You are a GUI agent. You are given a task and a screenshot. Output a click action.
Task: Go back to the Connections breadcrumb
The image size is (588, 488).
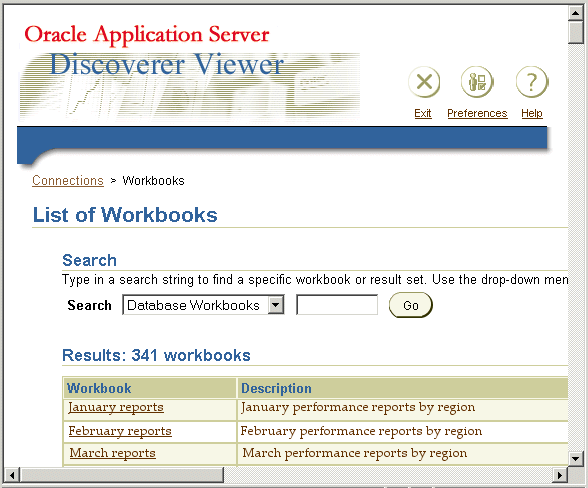click(68, 181)
